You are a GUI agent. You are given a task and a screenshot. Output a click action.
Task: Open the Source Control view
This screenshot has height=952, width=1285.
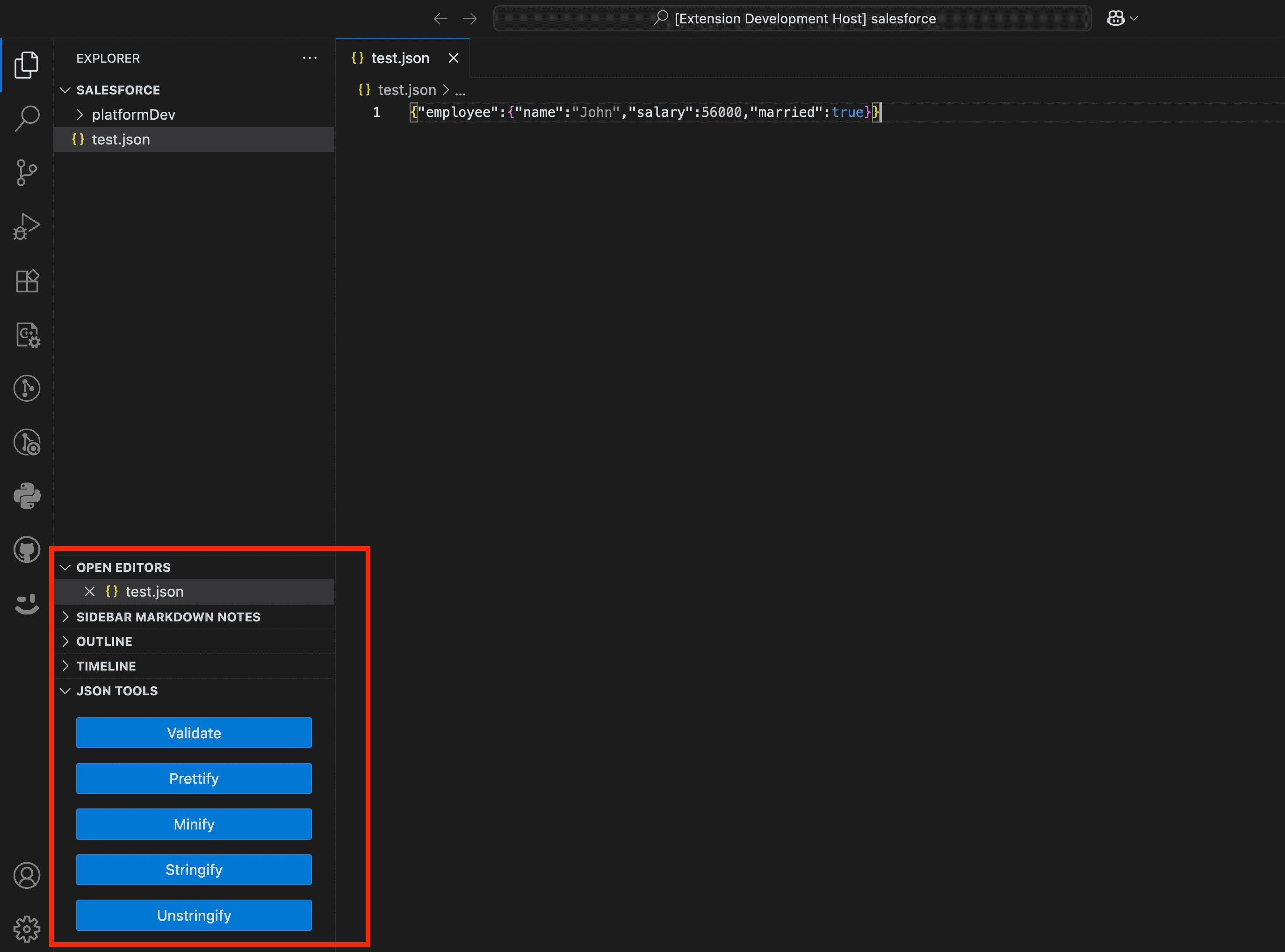coord(27,173)
